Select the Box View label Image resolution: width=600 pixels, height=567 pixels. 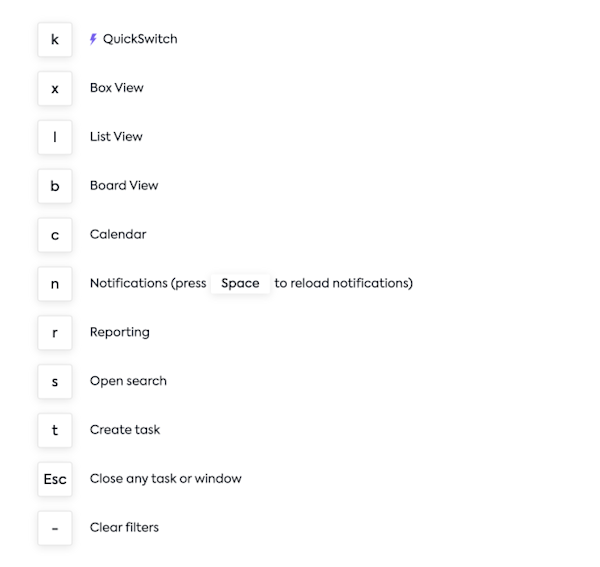117,88
